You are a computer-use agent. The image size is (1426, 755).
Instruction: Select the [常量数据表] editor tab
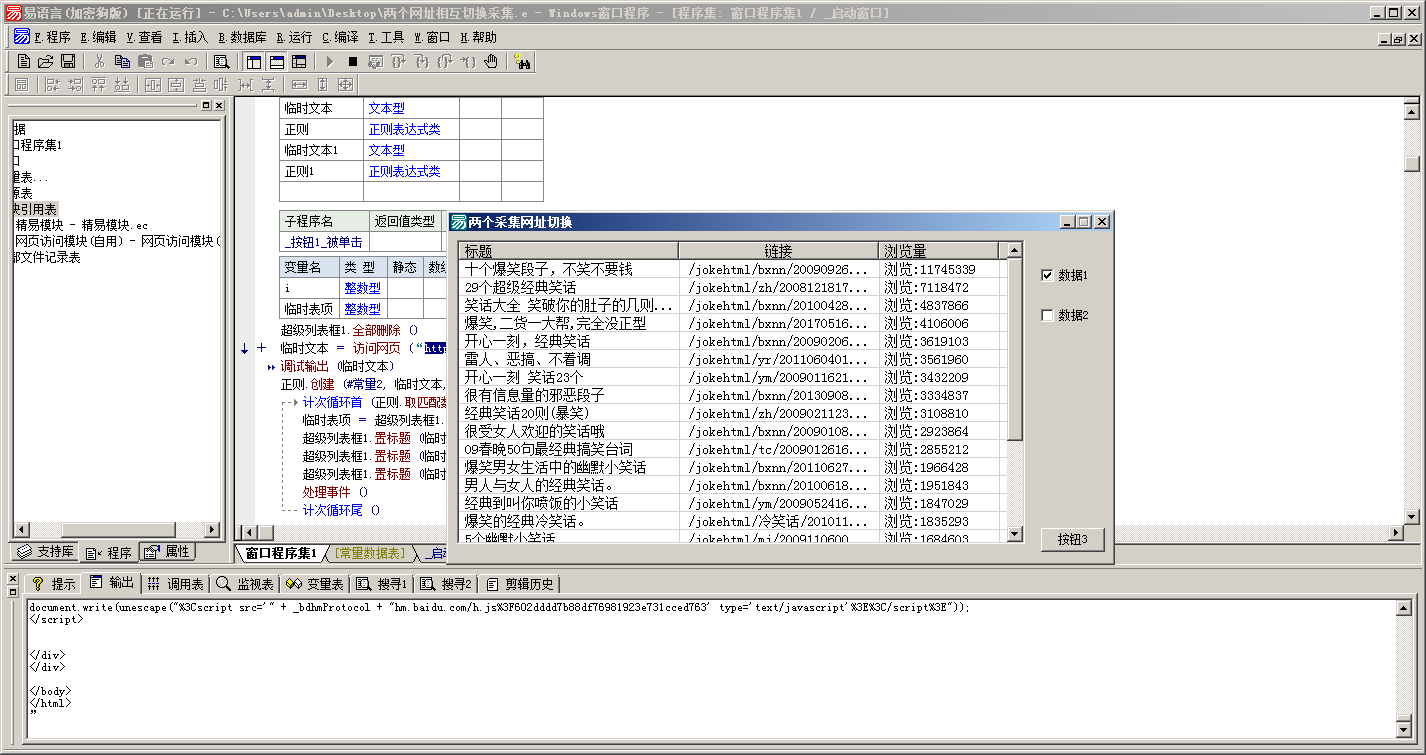point(370,553)
